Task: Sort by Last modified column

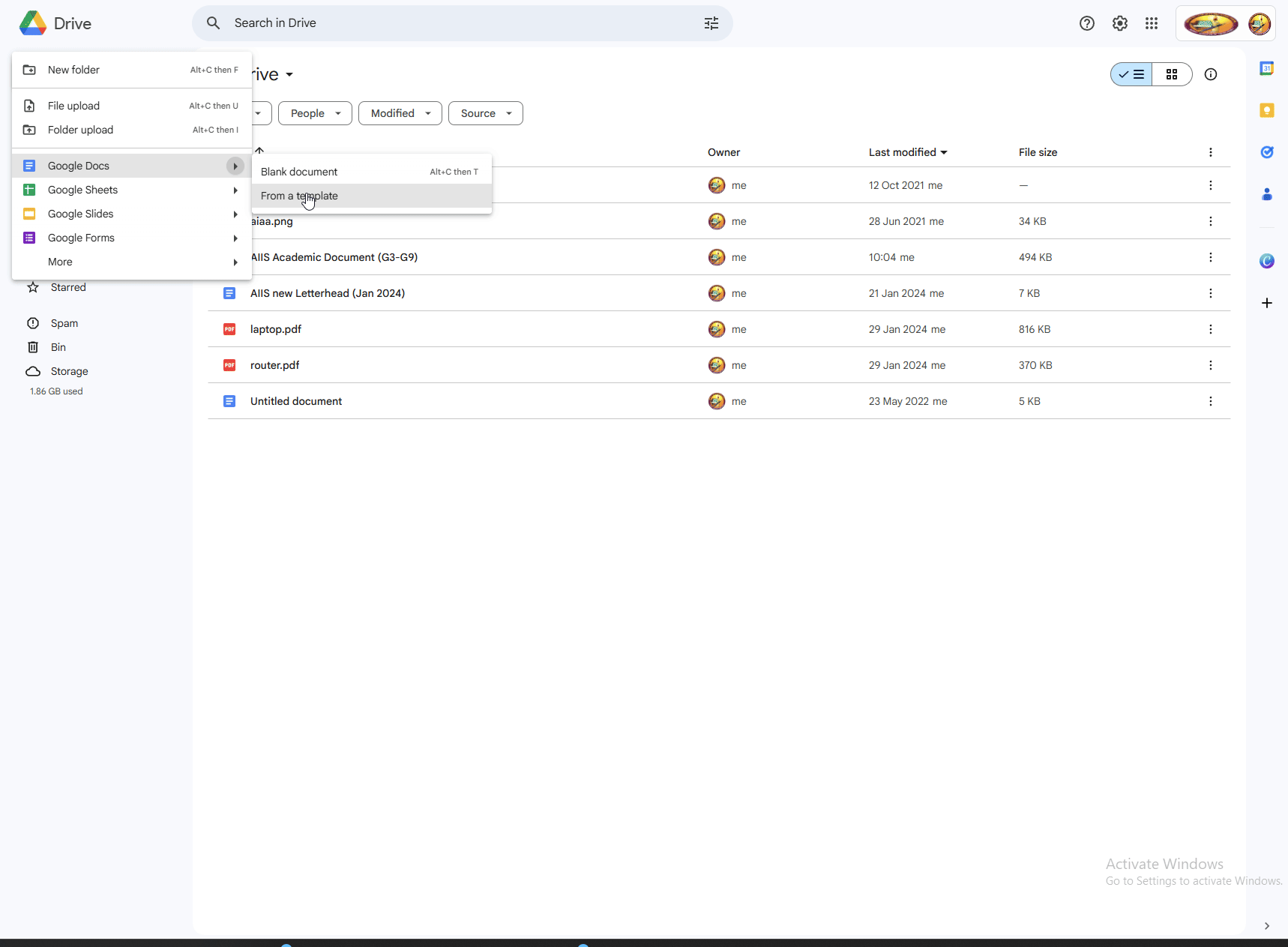Action: (908, 152)
